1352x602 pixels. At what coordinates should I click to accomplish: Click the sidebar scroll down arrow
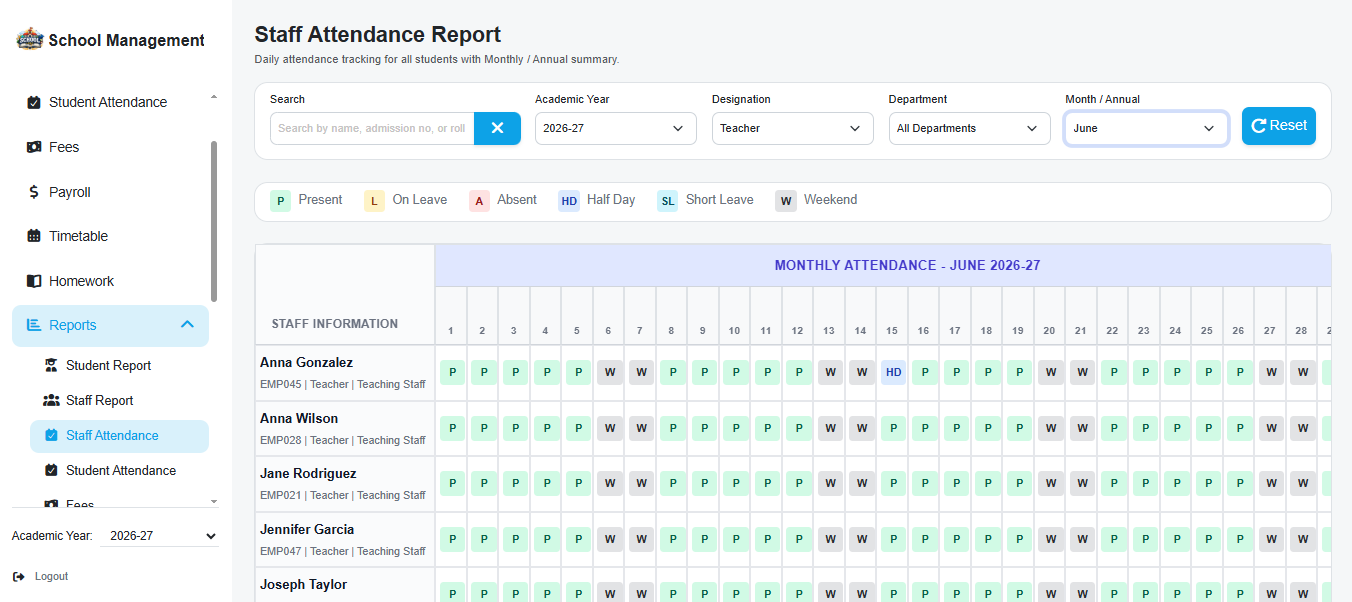click(213, 500)
